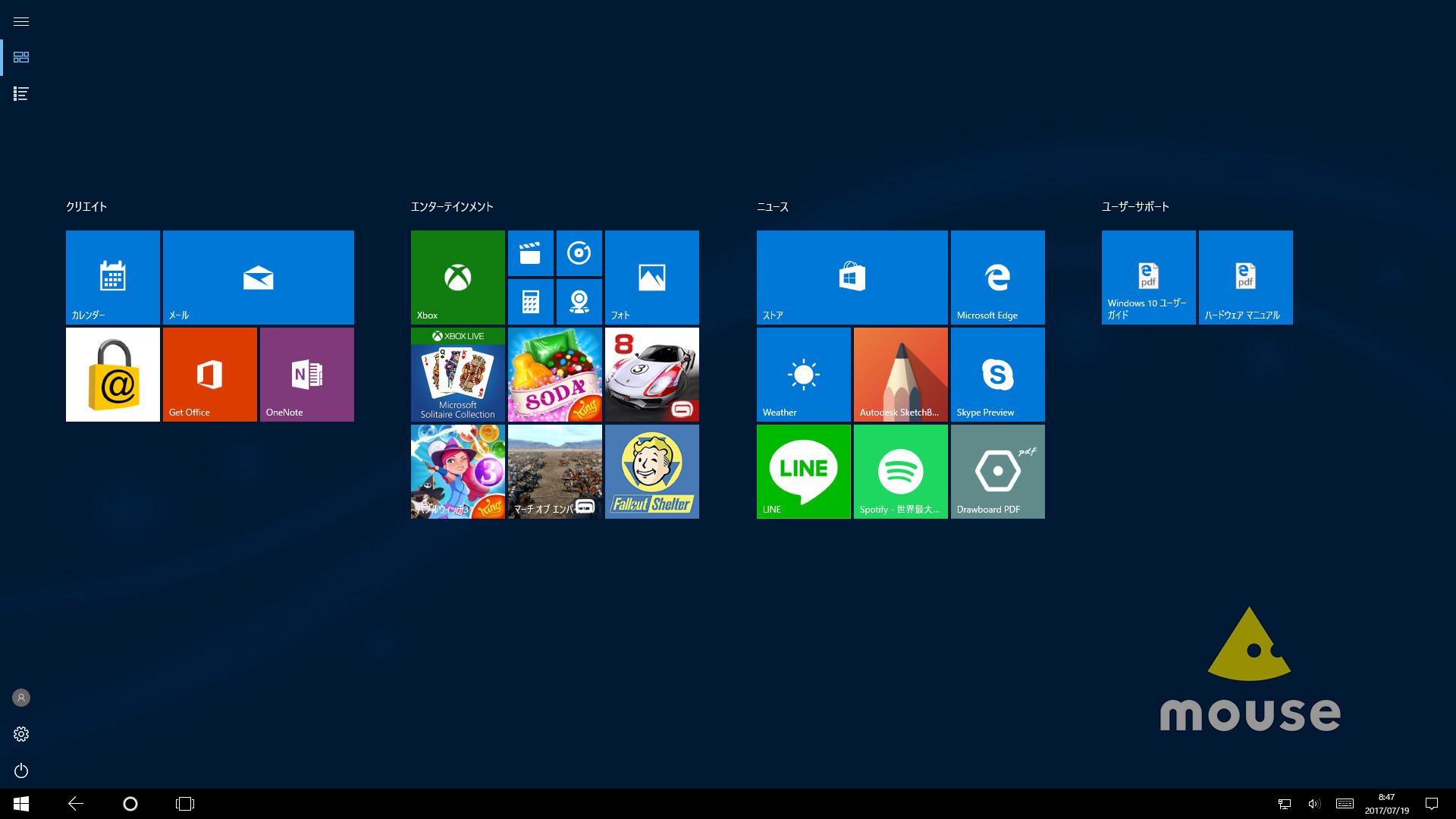Launch the Movies & TV tile
Image resolution: width=1456 pixels, height=819 pixels.
click(531, 253)
